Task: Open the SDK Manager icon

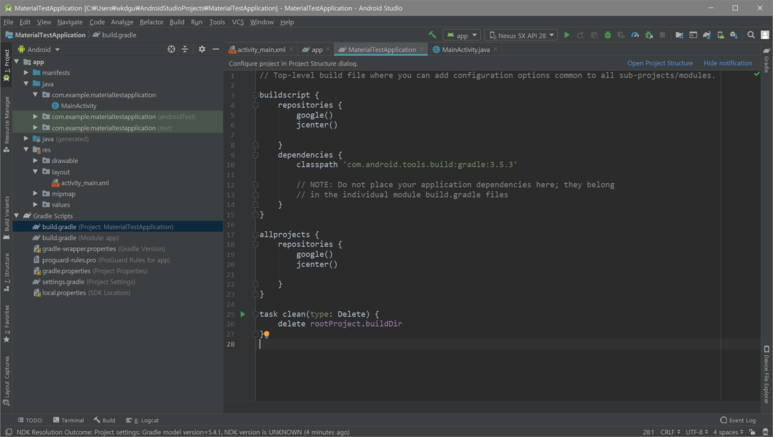Action: point(734,35)
